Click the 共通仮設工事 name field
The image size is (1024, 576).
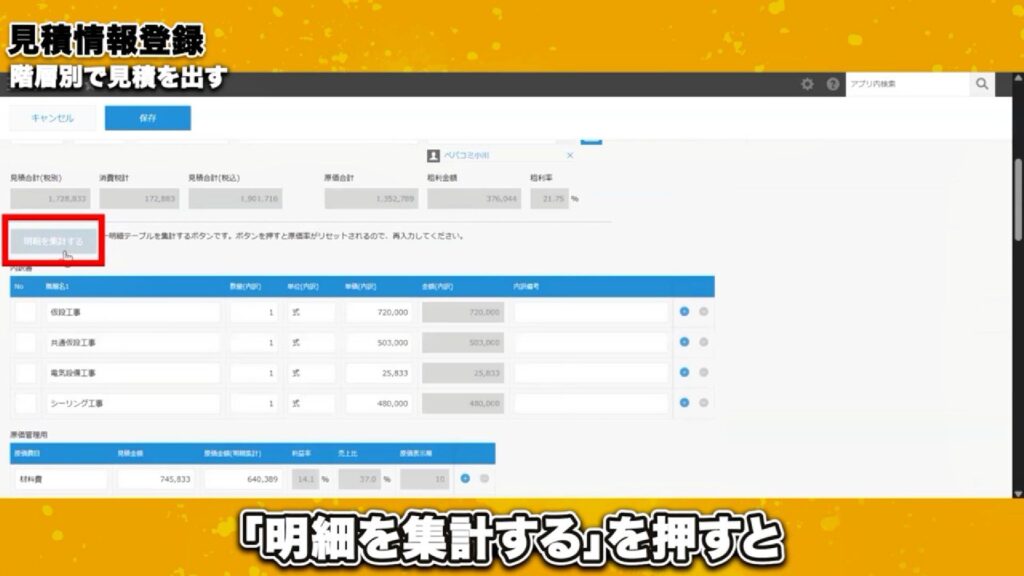(x=133, y=342)
